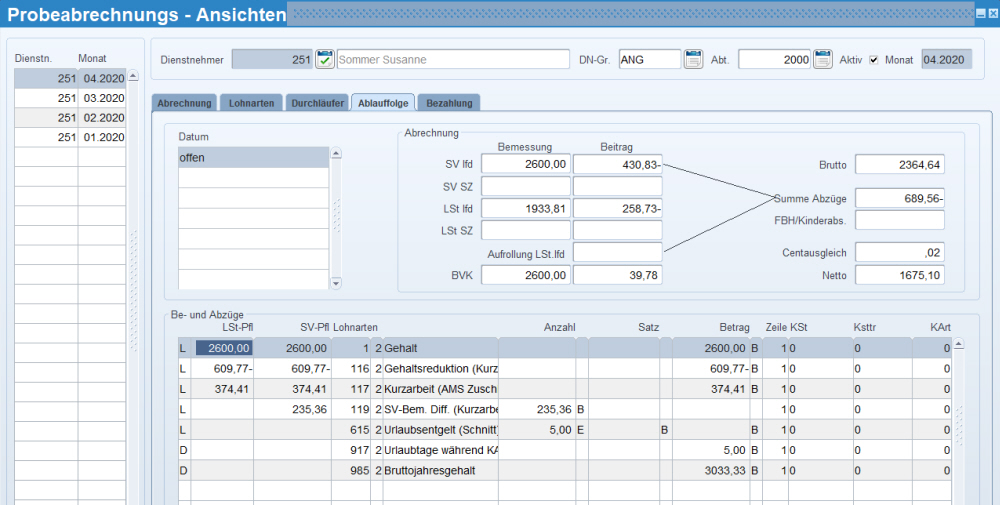Click BVK Bemessung field 2600,00
This screenshot has width=1000, height=505.
pyautogui.click(x=526, y=275)
